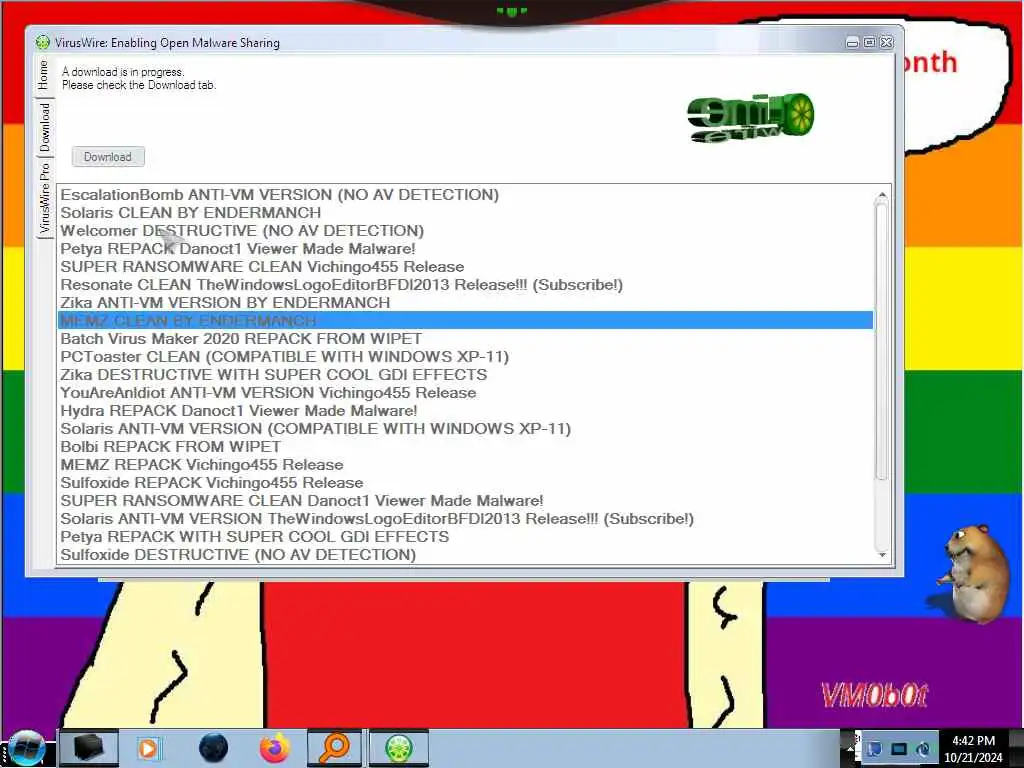Select Batch Virus Maker 2020 REPACK entry
Image resolution: width=1024 pixels, height=768 pixels.
coord(466,338)
